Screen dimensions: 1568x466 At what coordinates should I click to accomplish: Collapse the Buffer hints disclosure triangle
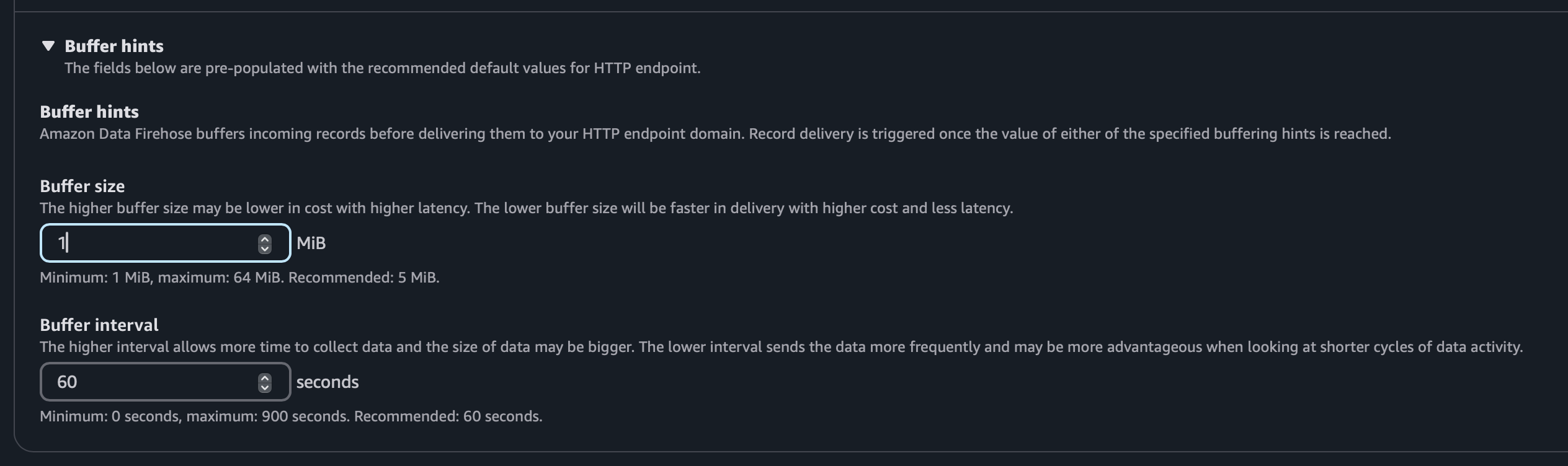coord(48,46)
